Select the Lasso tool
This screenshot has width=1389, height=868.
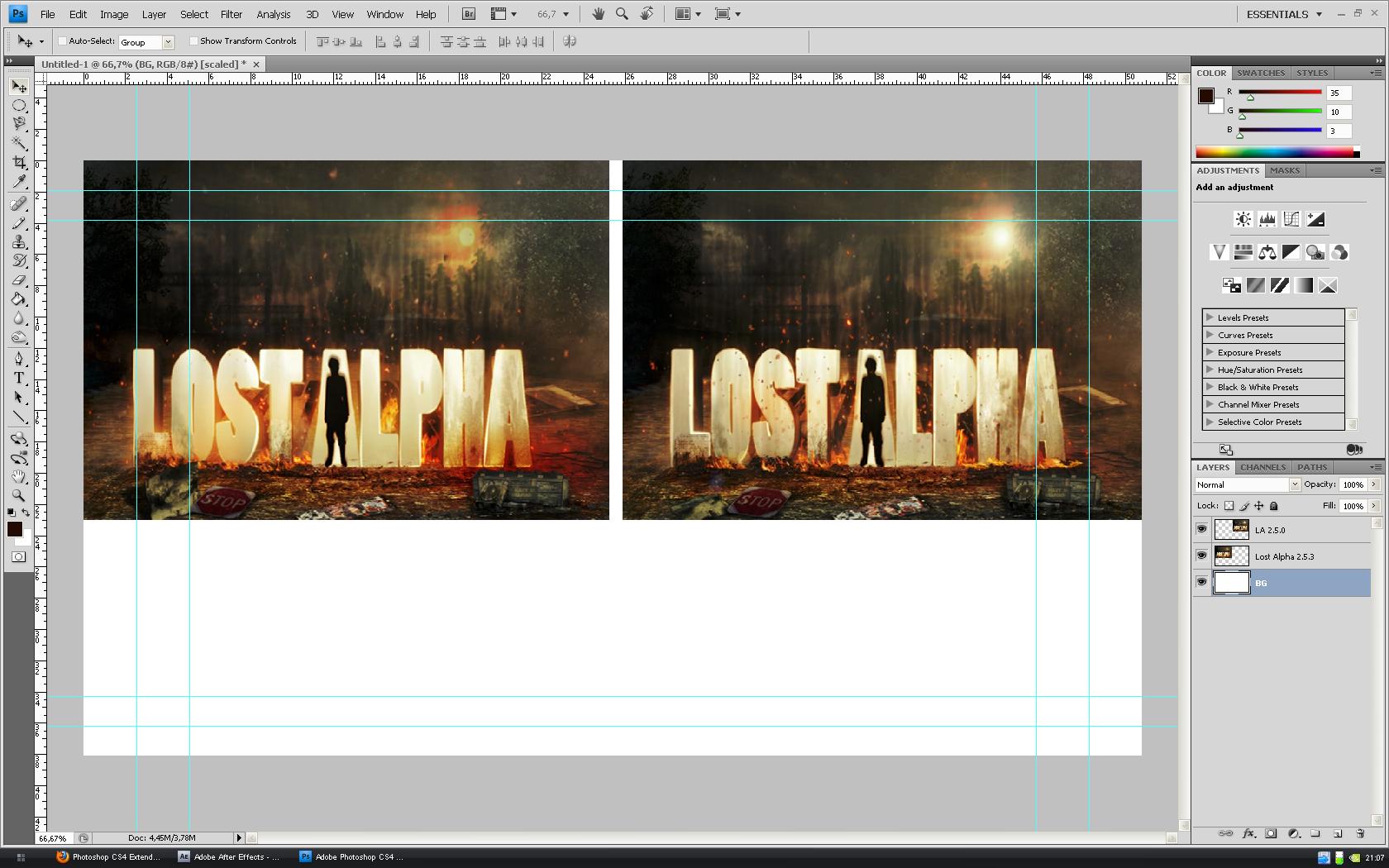click(x=19, y=124)
